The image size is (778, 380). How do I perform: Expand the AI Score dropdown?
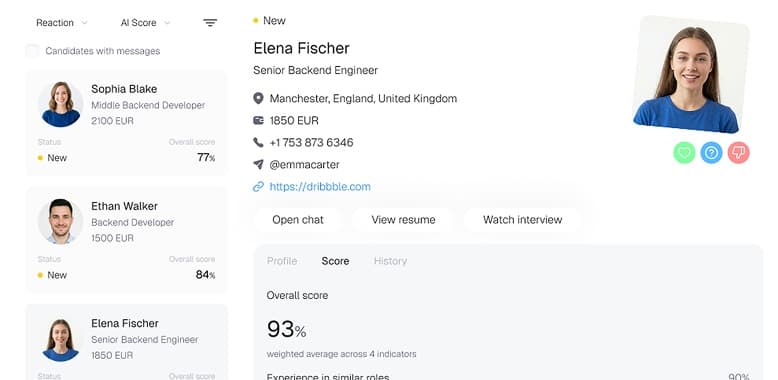coord(145,23)
